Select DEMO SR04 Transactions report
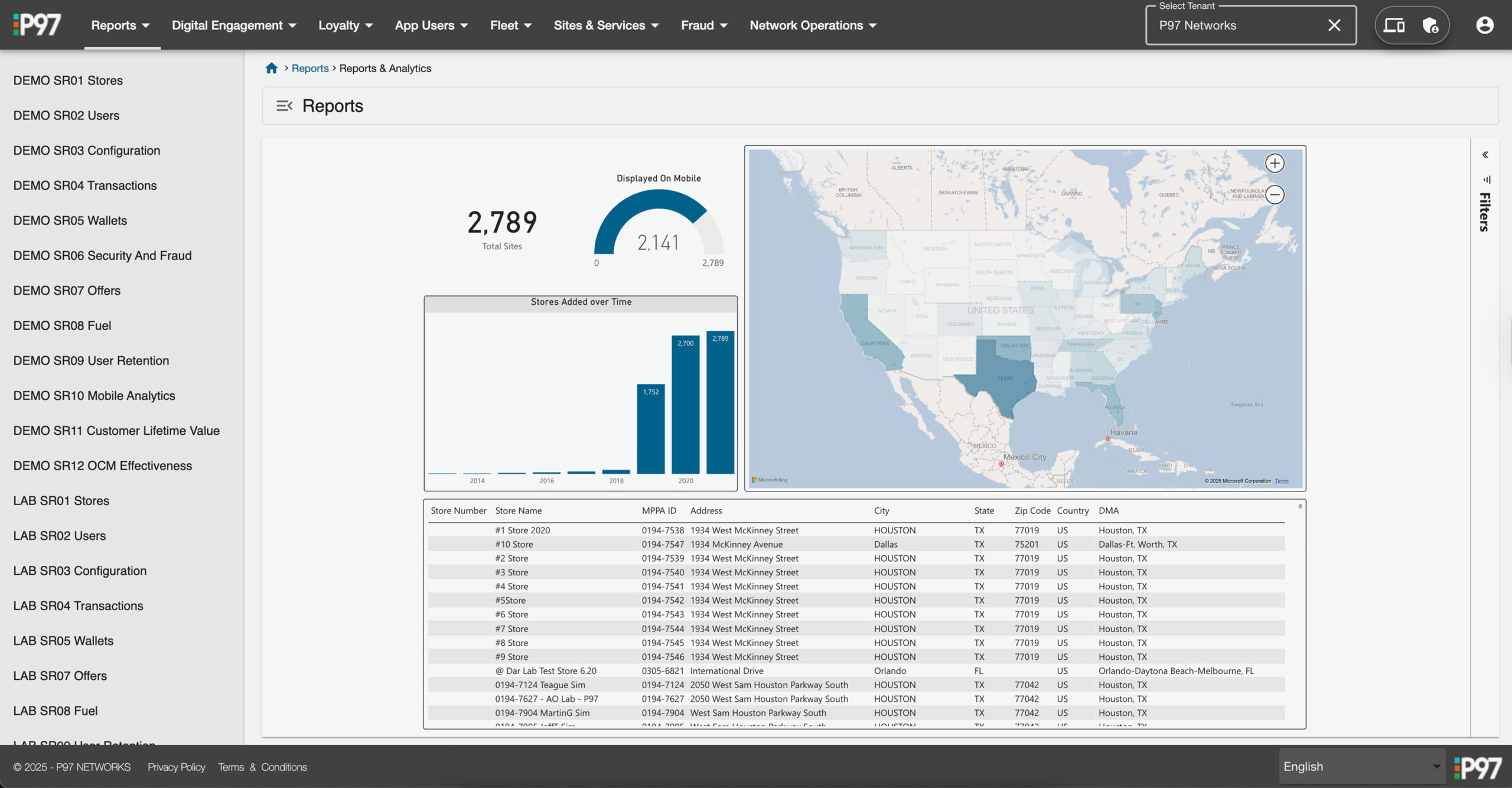Screen dimensions: 1512x788 85,185
